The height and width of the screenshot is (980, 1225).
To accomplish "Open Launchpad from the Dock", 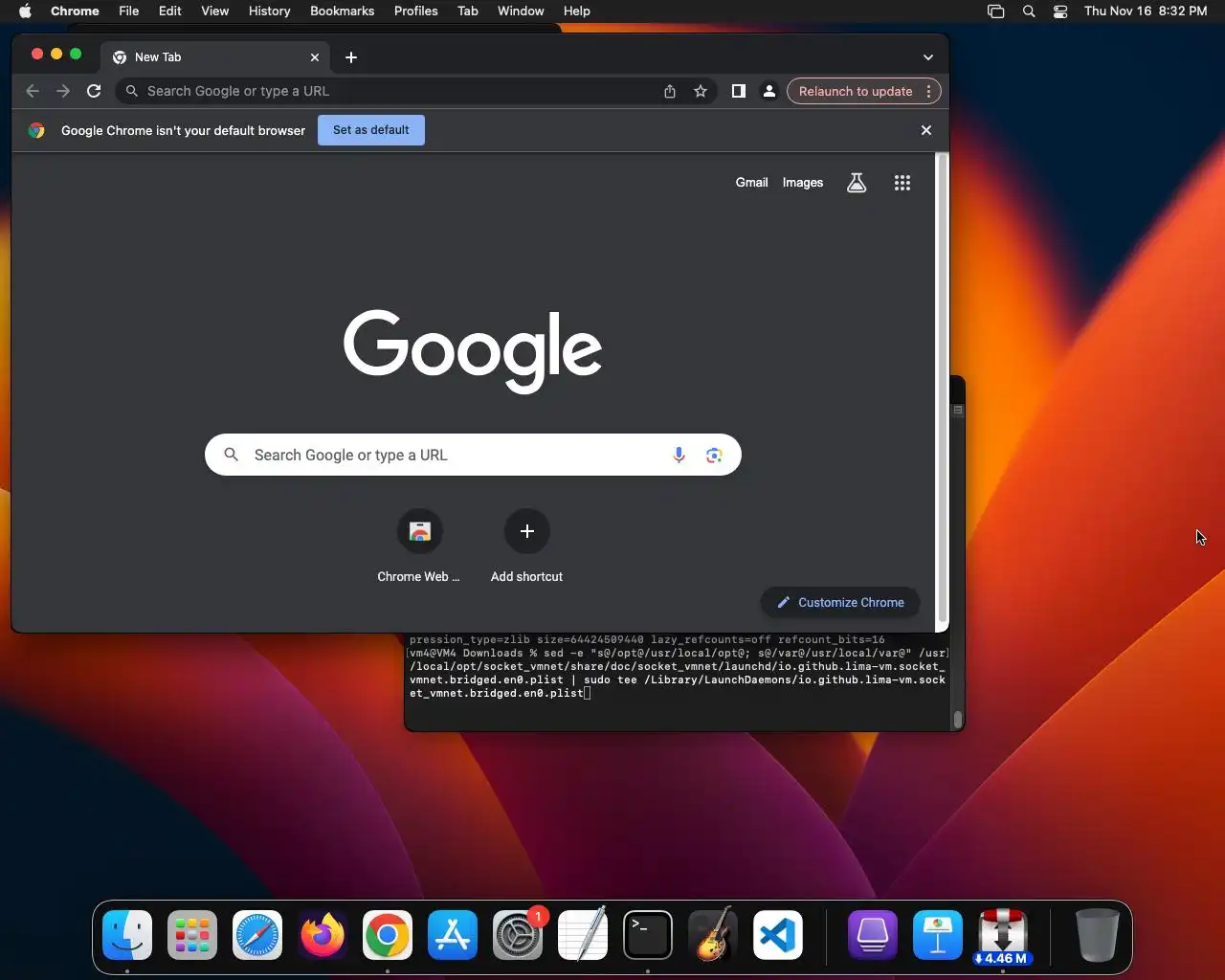I will pos(192,935).
